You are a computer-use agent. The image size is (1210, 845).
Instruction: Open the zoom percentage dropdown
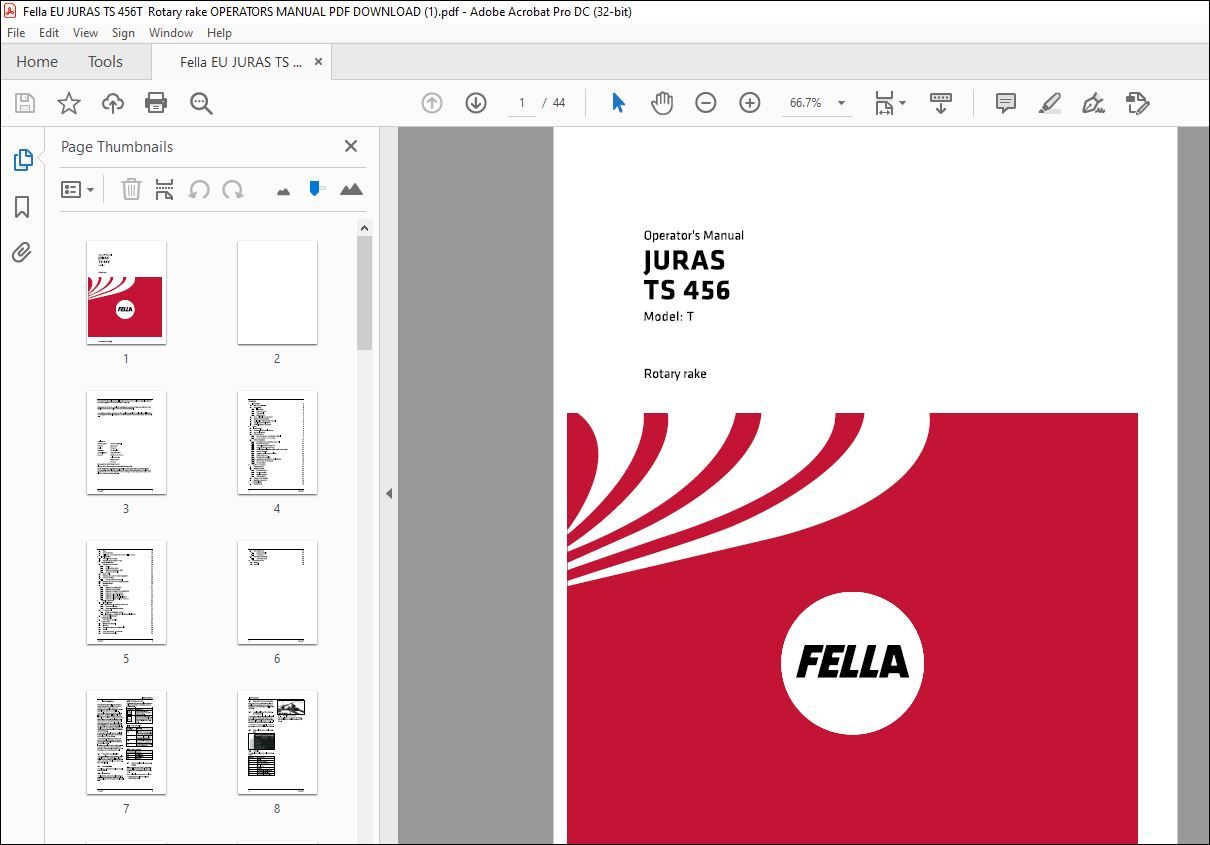841,102
